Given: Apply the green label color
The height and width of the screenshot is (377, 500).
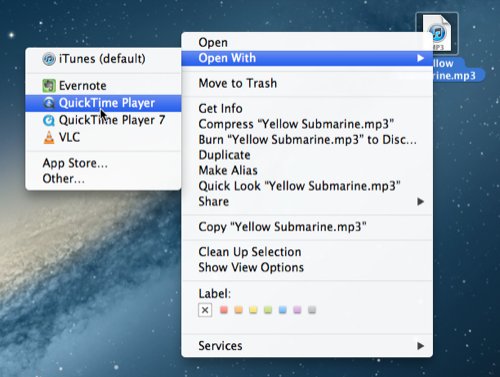Looking at the screenshot, I should pos(268,310).
